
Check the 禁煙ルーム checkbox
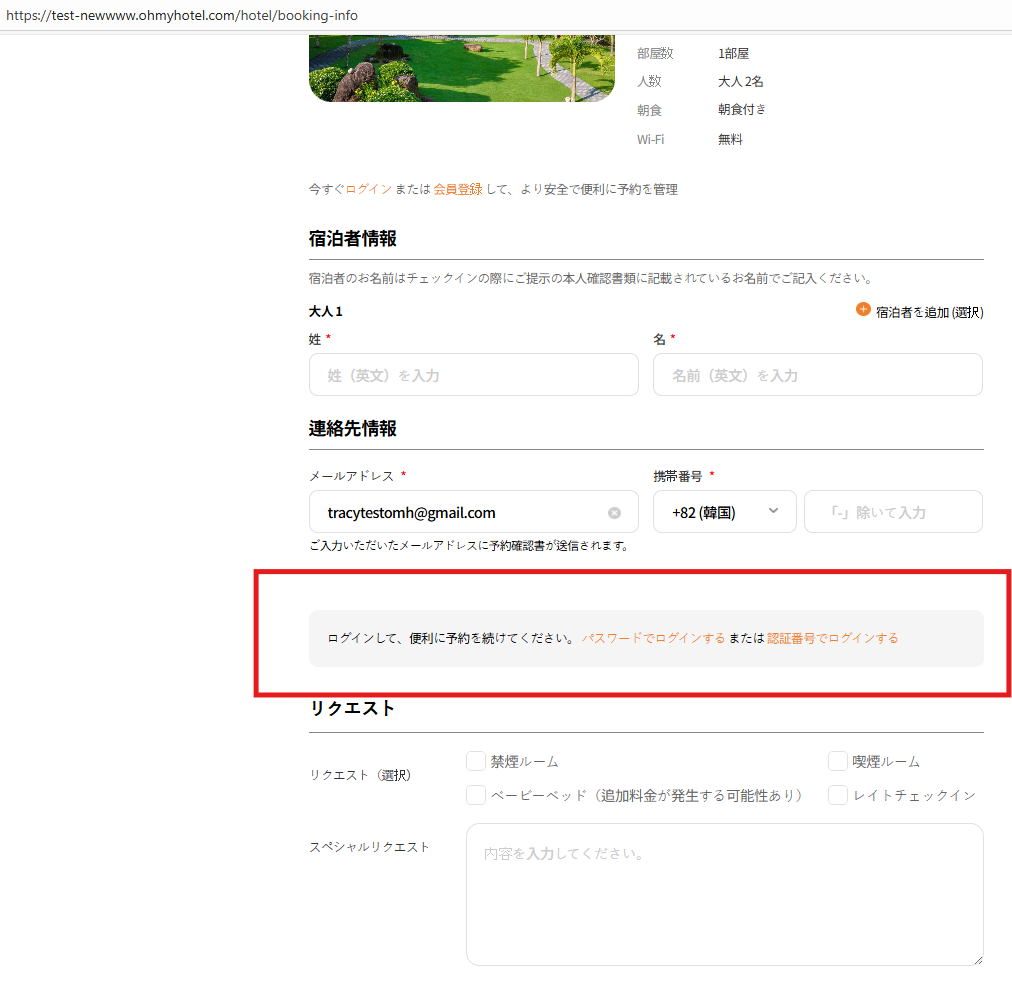click(x=476, y=762)
